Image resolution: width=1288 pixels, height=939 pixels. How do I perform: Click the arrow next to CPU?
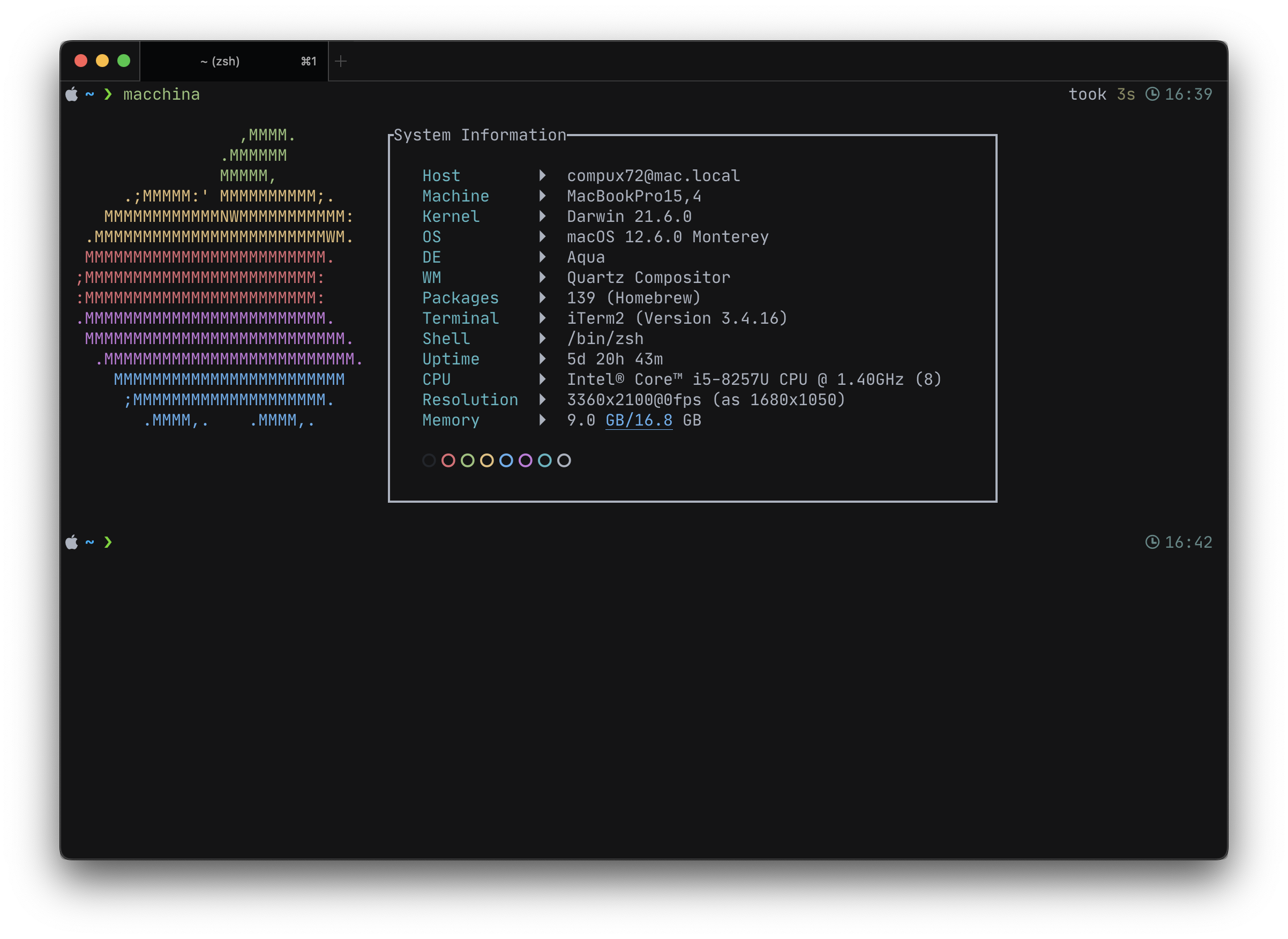pos(543,379)
